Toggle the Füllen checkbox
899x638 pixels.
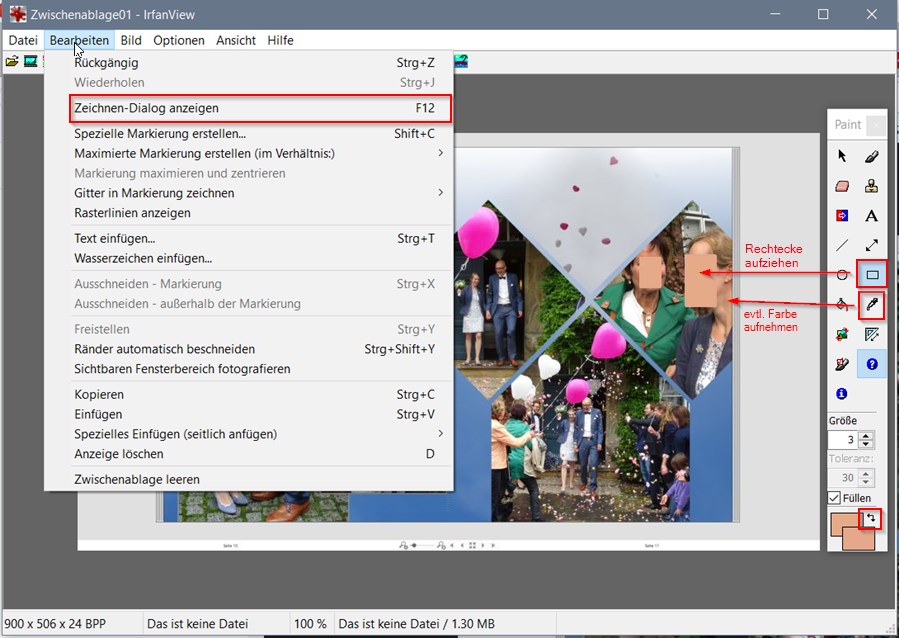(835, 498)
